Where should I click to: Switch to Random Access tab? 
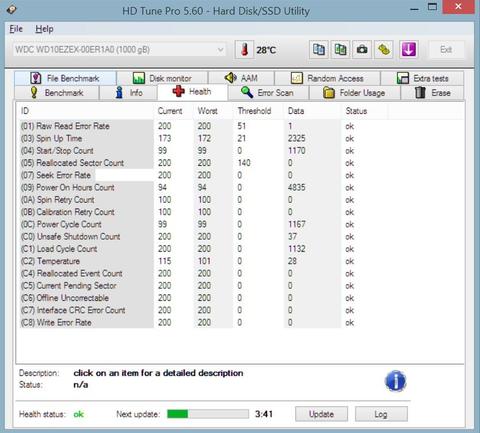(x=327, y=78)
